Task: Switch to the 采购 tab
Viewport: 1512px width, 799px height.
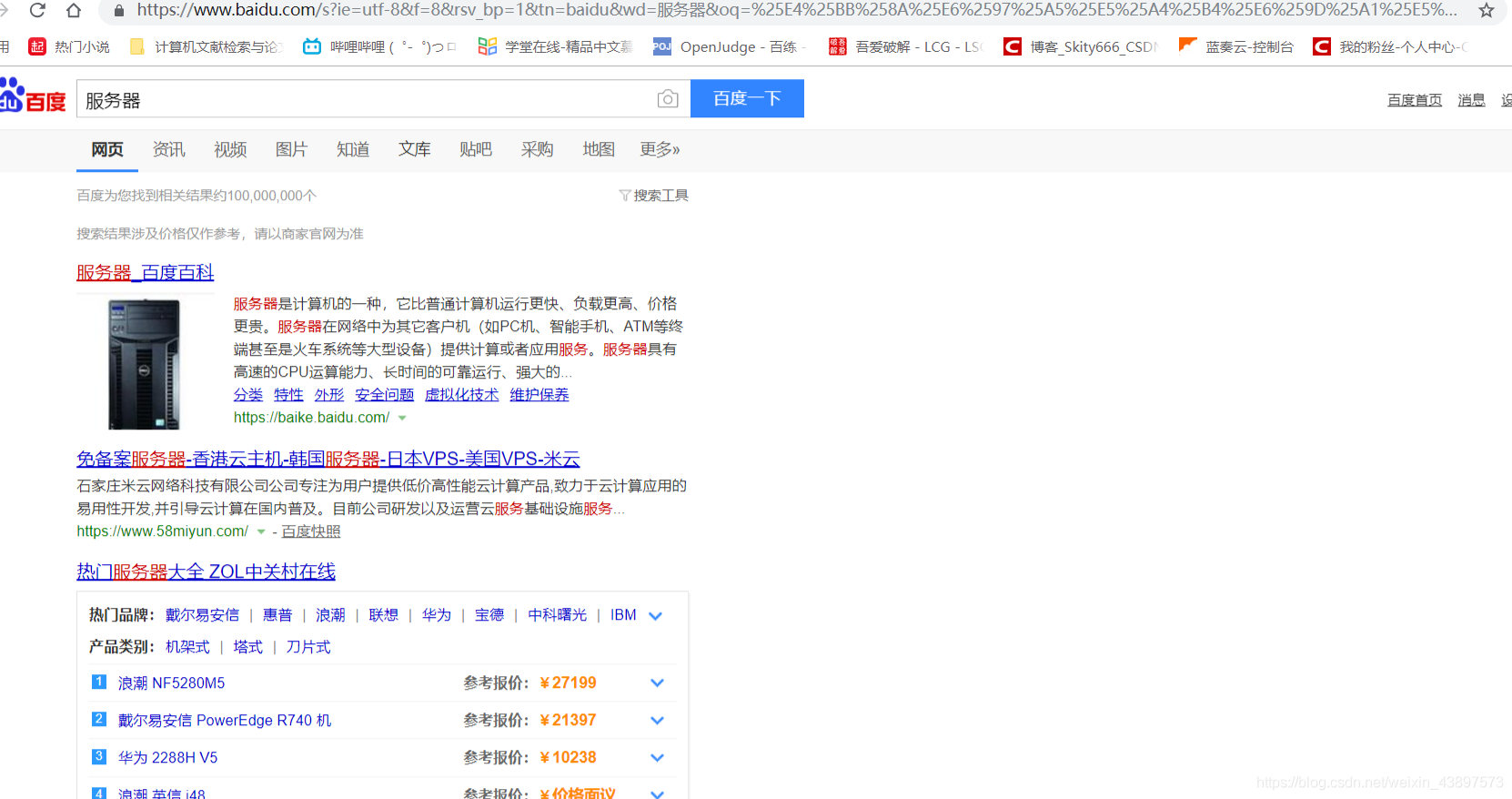Action: coord(537,149)
